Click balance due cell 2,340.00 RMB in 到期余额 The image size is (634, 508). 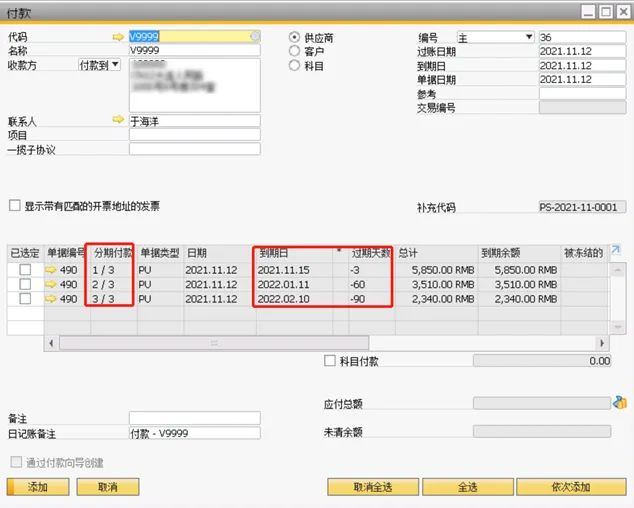(519, 299)
